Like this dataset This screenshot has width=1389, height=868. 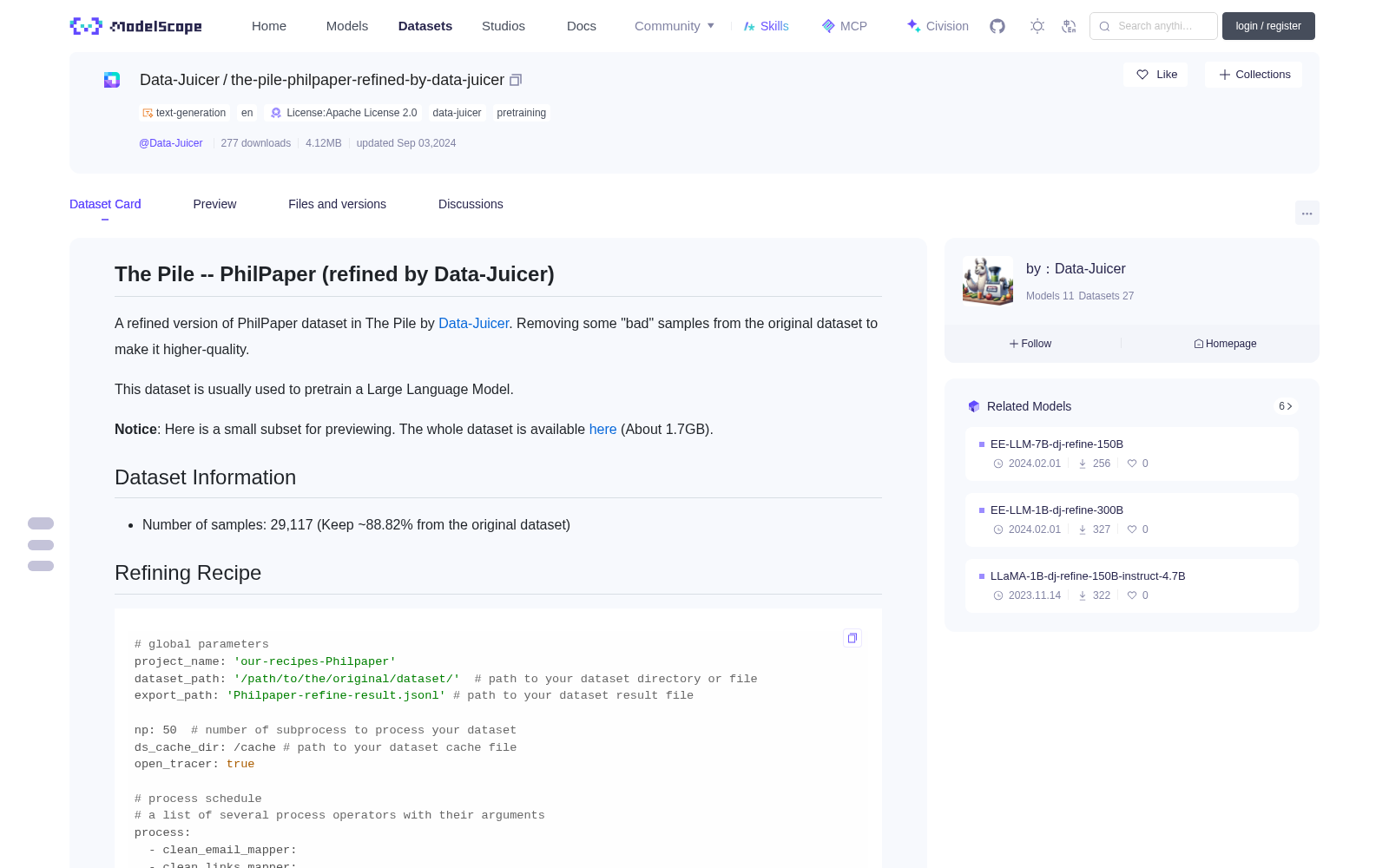point(1156,75)
